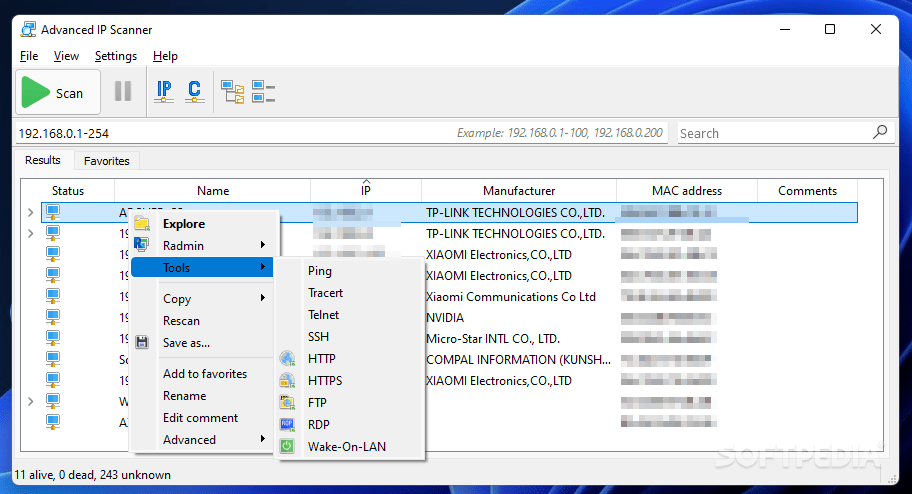Viewport: 912px width, 494px height.
Task: Open the View menu
Action: point(66,56)
